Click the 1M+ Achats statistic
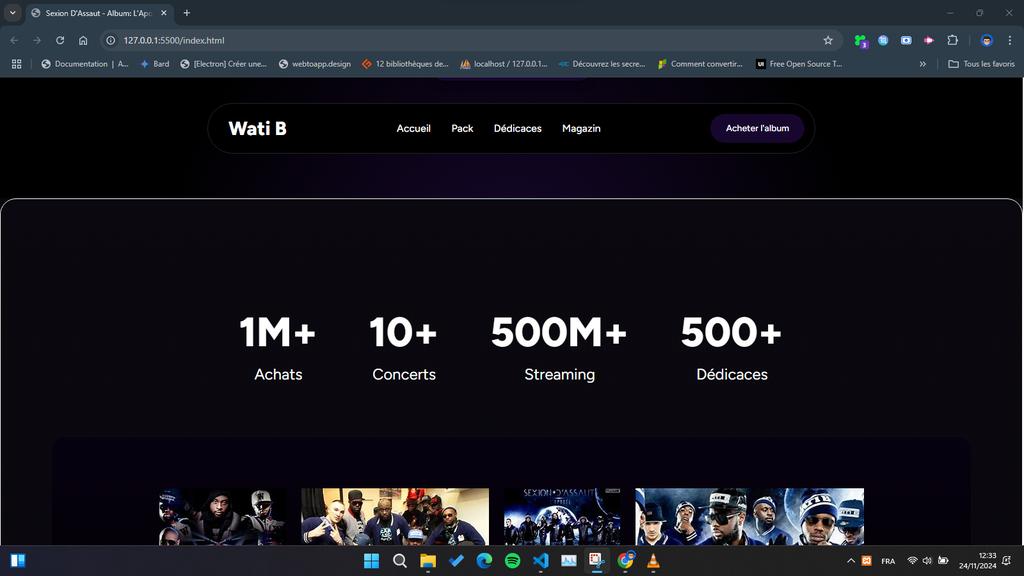Viewport: 1024px width, 576px height. (x=278, y=348)
